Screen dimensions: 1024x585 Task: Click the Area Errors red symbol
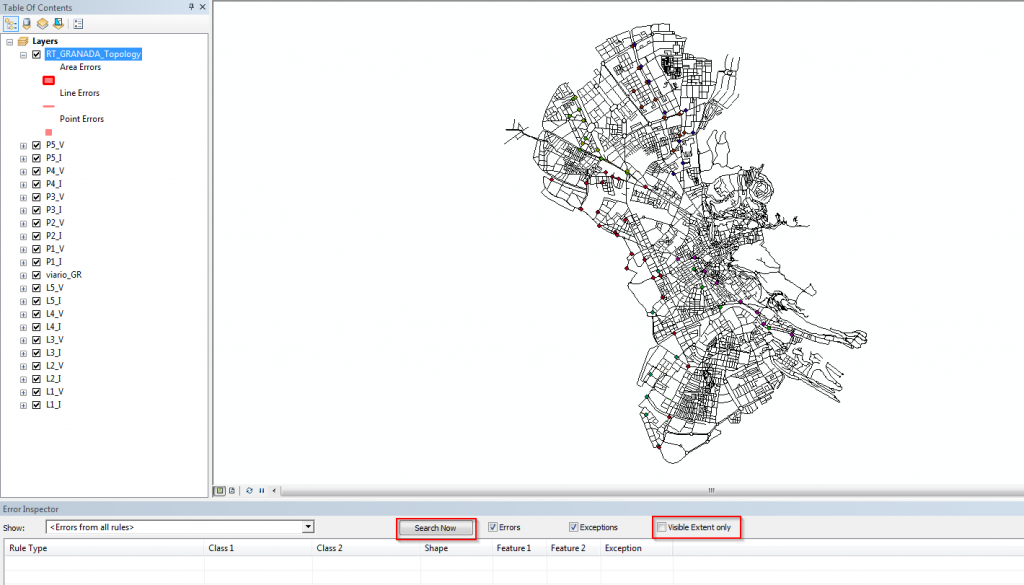48,80
